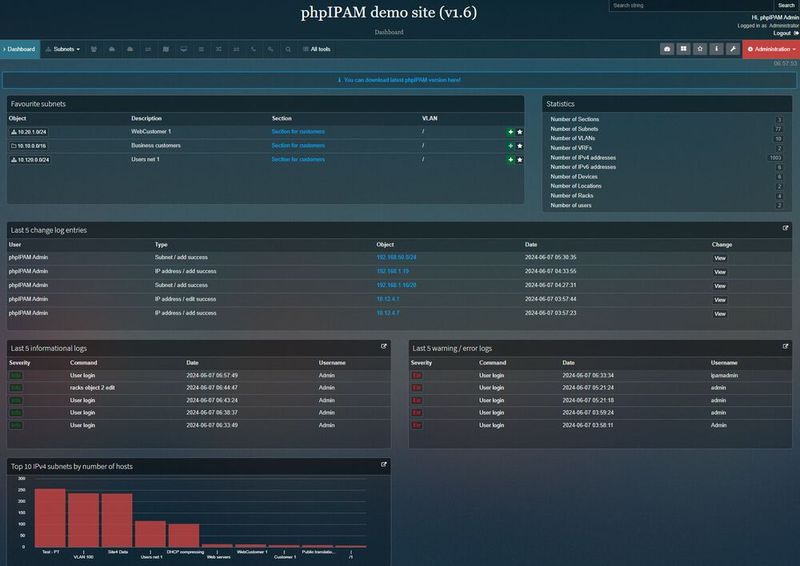Pop out the Top 10 IPv4 subnets panel
The image size is (800, 566).
point(384,465)
